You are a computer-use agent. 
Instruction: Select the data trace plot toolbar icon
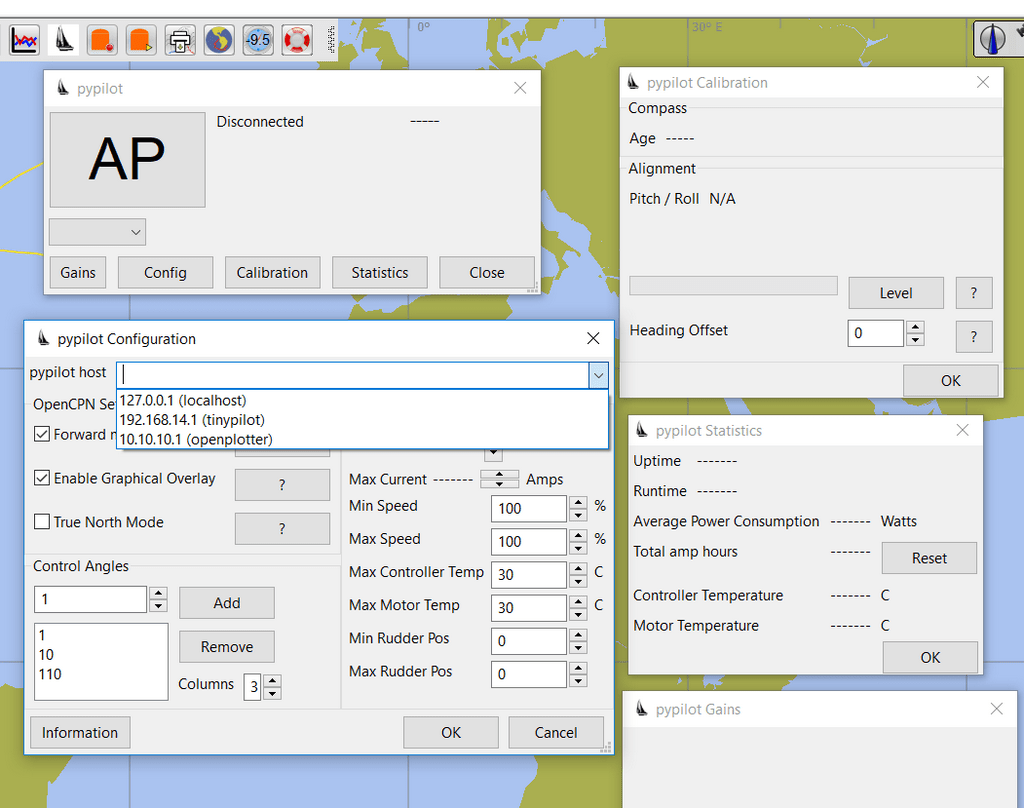(x=23, y=39)
